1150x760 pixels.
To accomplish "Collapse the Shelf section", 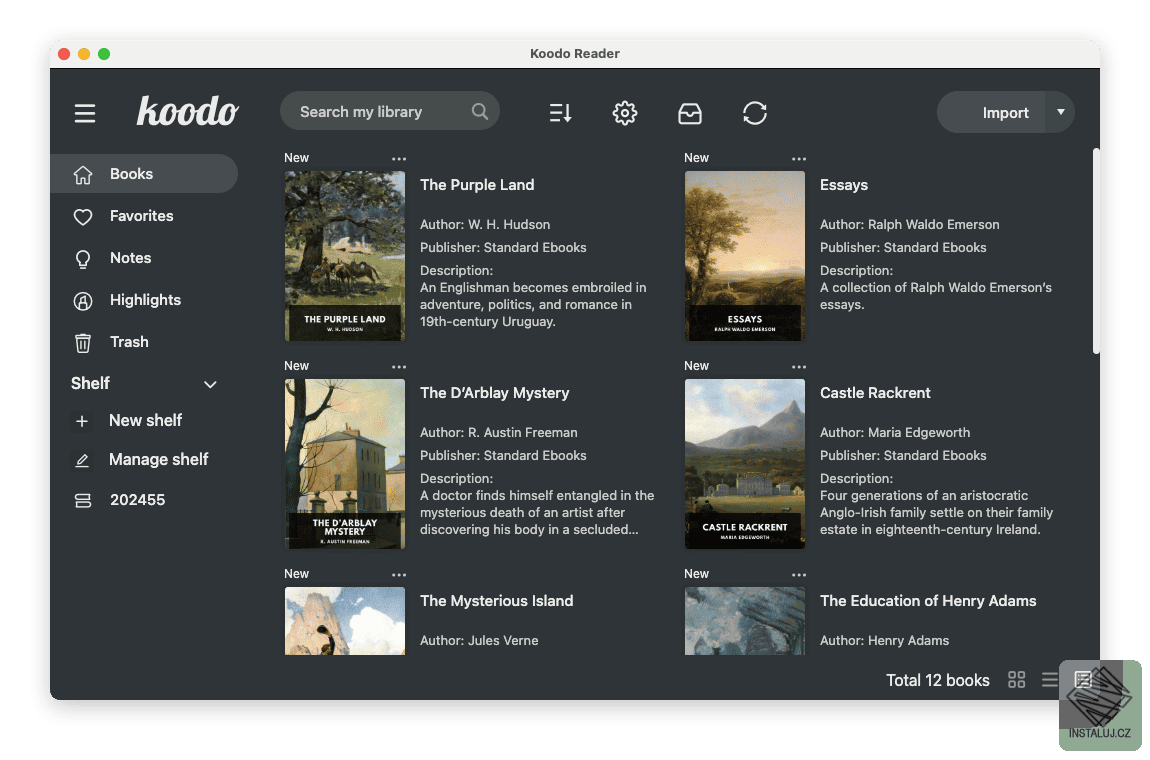I will [210, 384].
